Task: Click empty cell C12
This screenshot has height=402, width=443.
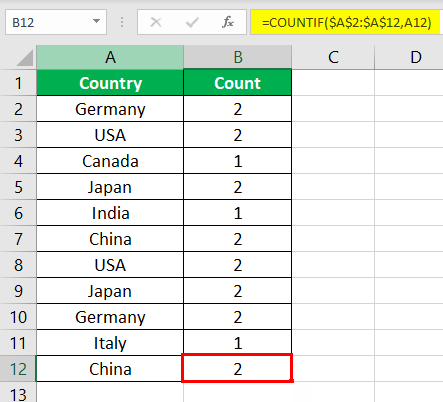Action: [x=333, y=369]
